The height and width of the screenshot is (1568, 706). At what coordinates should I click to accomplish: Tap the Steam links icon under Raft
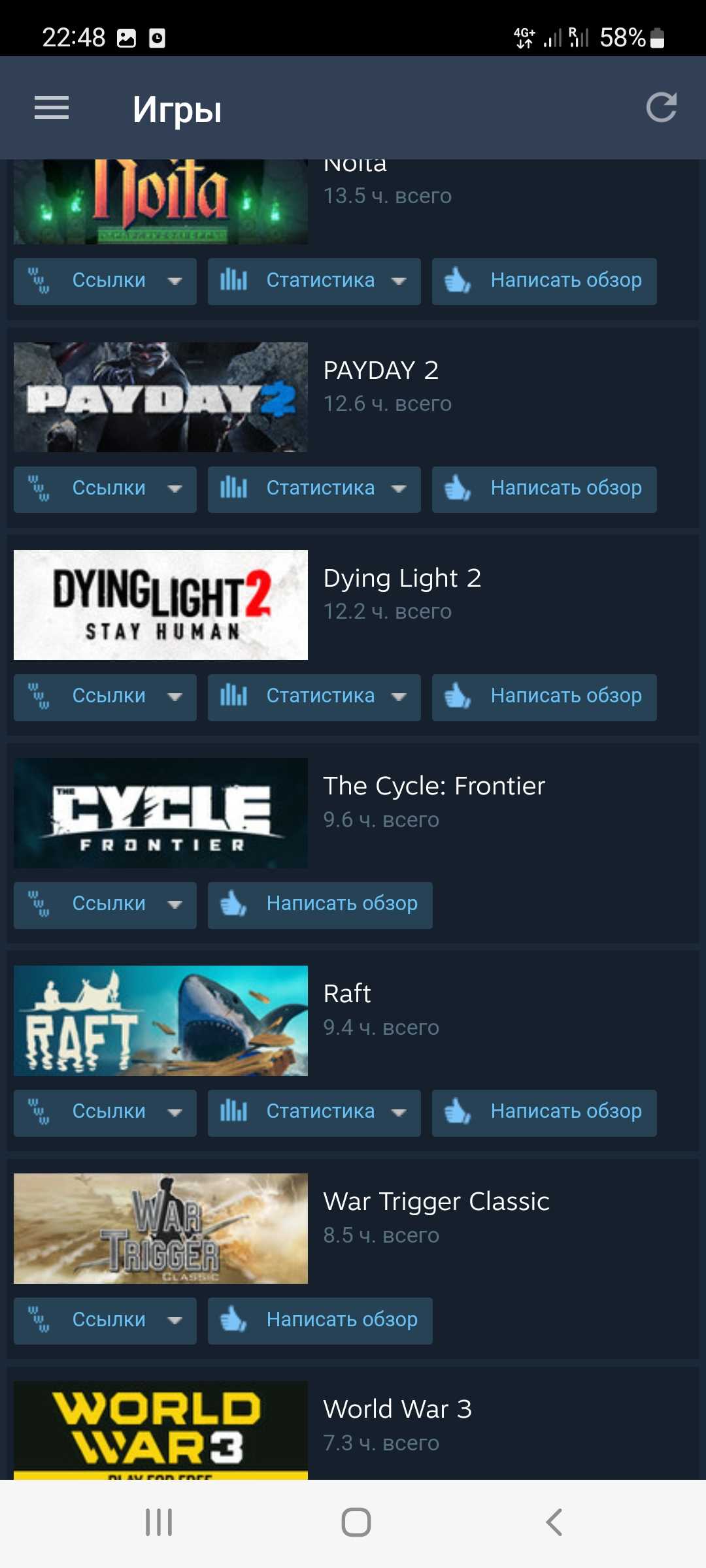[39, 1111]
